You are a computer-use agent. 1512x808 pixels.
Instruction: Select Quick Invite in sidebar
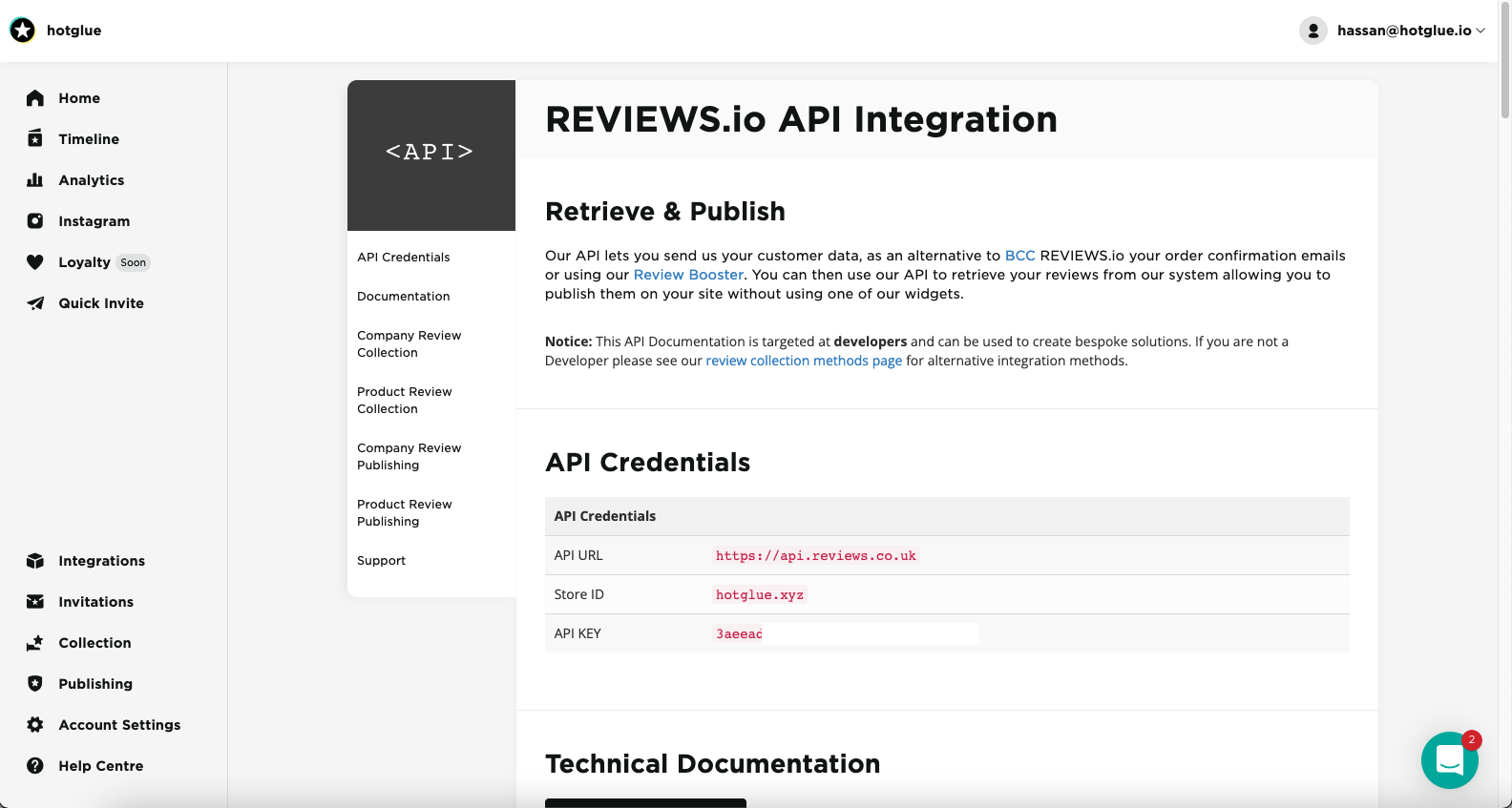101,303
